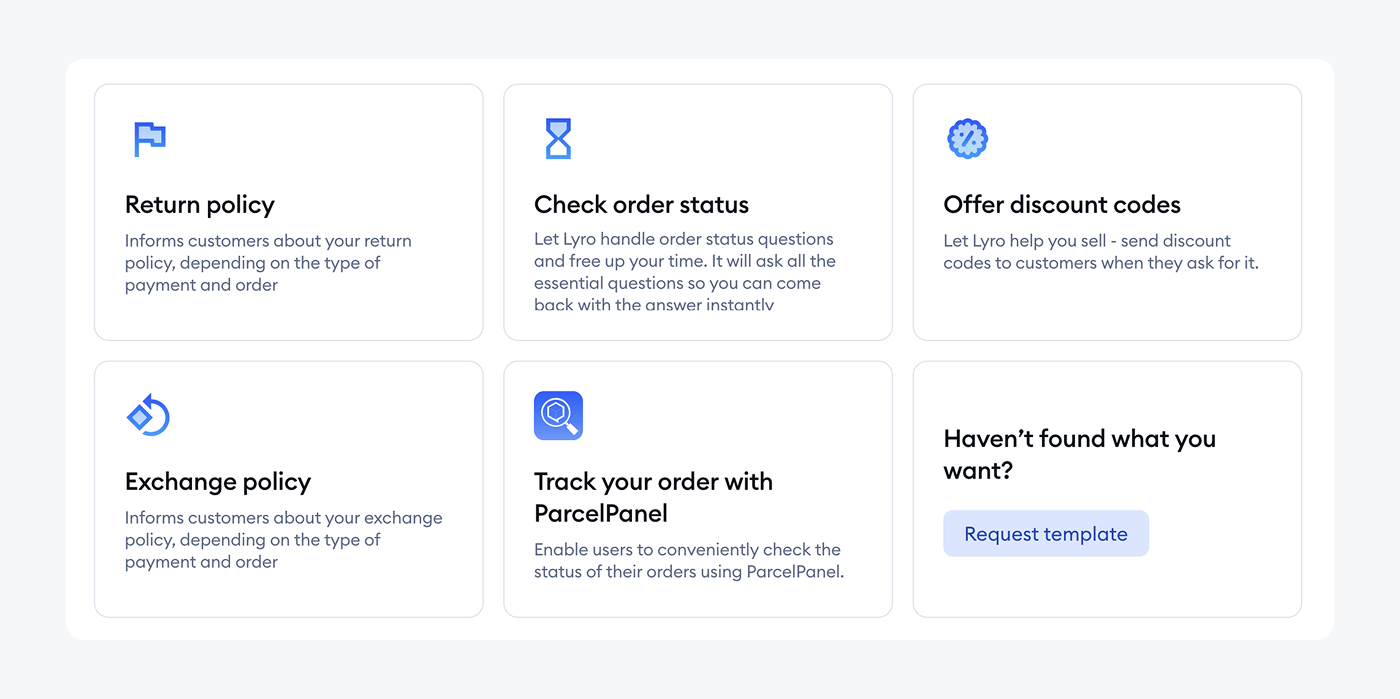Click the Exchange policy rotate icon
The width and height of the screenshot is (1400, 699).
[x=149, y=415]
